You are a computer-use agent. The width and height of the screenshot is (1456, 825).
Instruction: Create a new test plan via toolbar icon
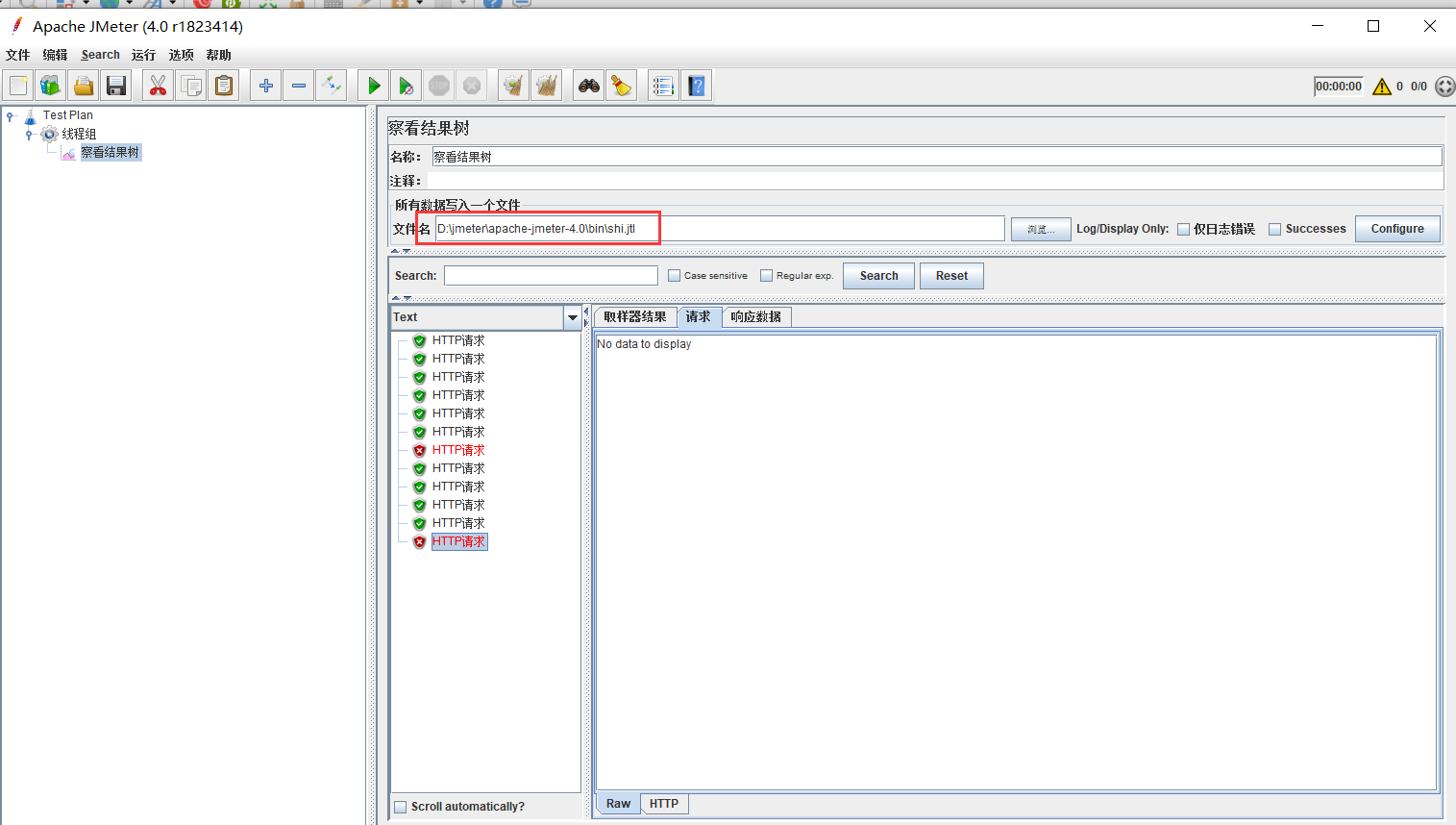(x=18, y=86)
